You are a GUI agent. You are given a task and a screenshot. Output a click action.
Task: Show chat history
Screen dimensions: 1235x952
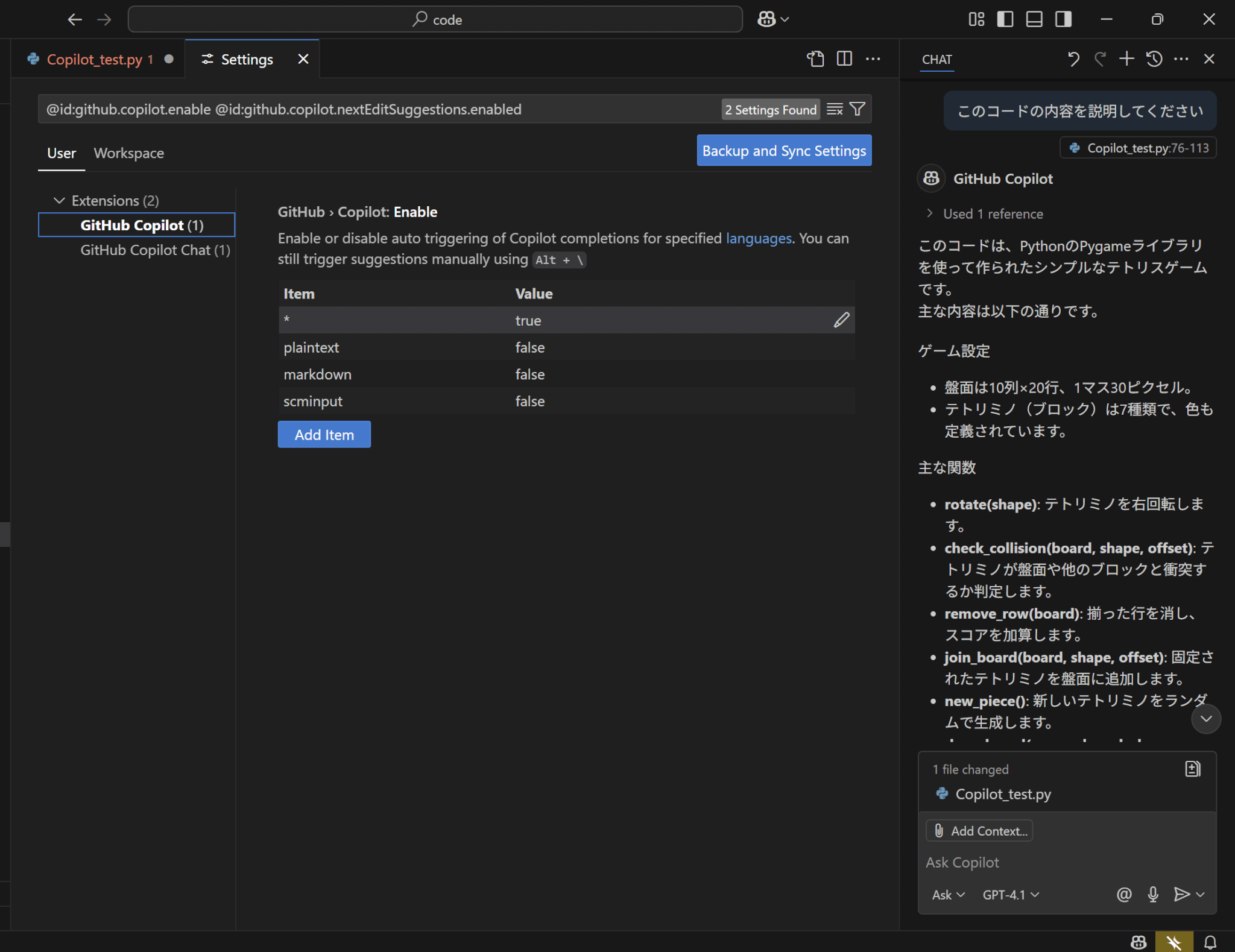1154,58
